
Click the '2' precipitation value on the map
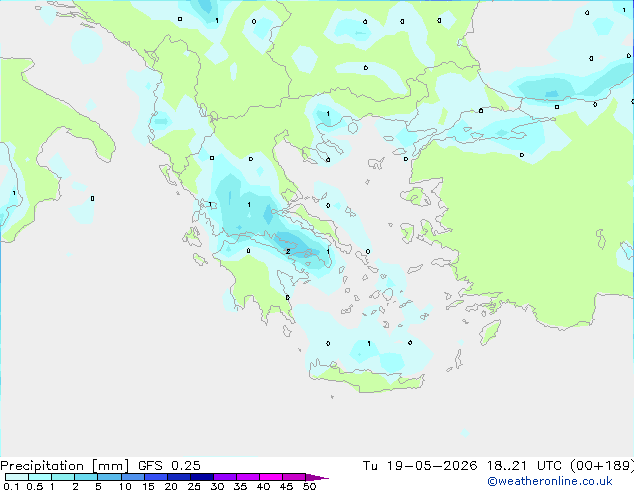pyautogui.click(x=288, y=251)
